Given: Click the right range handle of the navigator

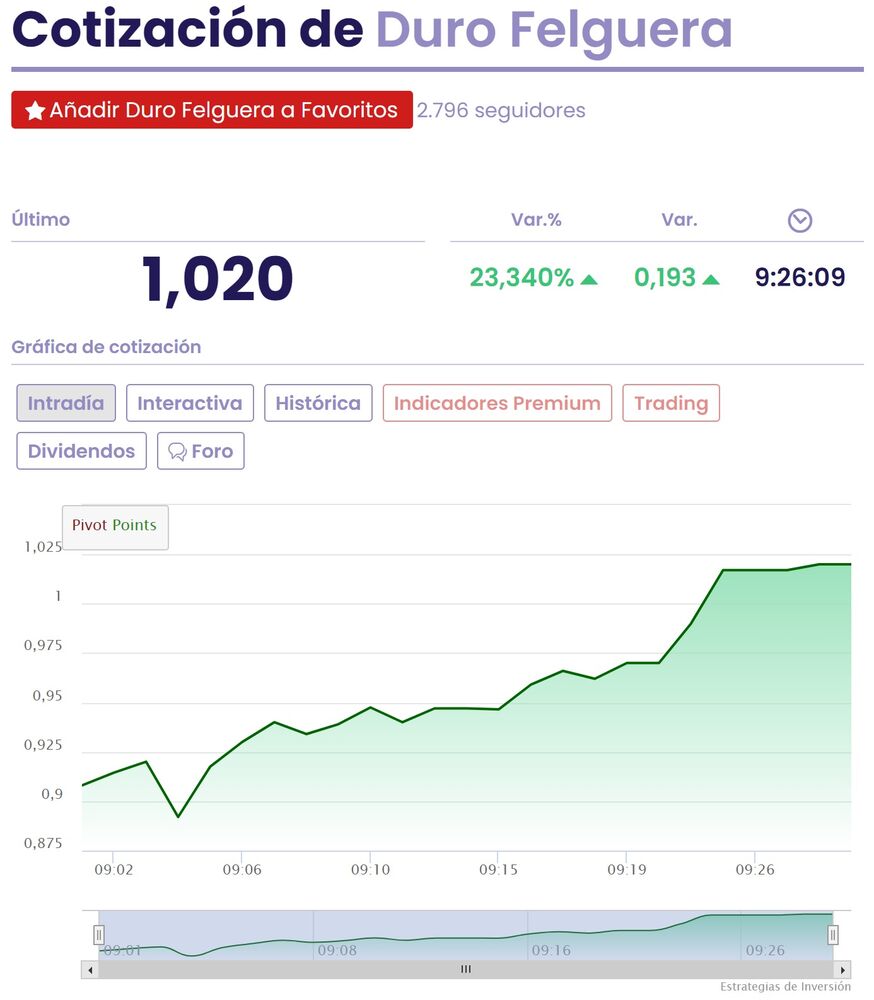Looking at the screenshot, I should pos(832,935).
